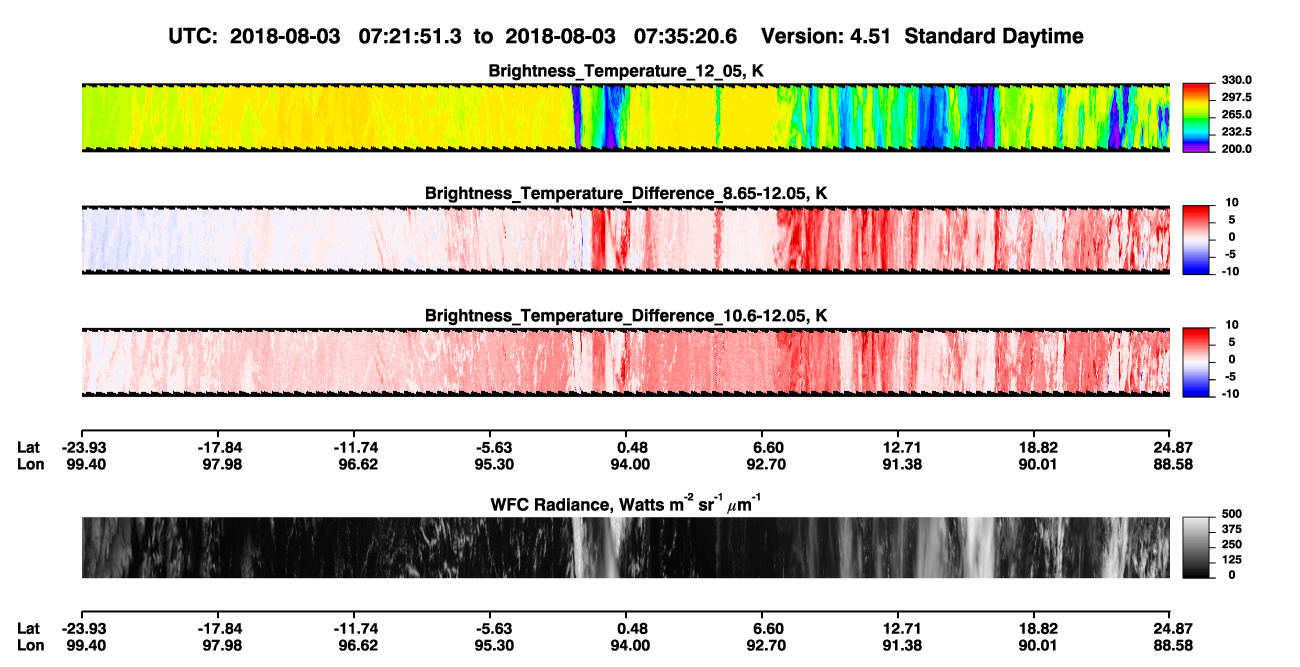
Task: Click latitude '24.87' on the axis above WFC title
Action: (x=1173, y=447)
